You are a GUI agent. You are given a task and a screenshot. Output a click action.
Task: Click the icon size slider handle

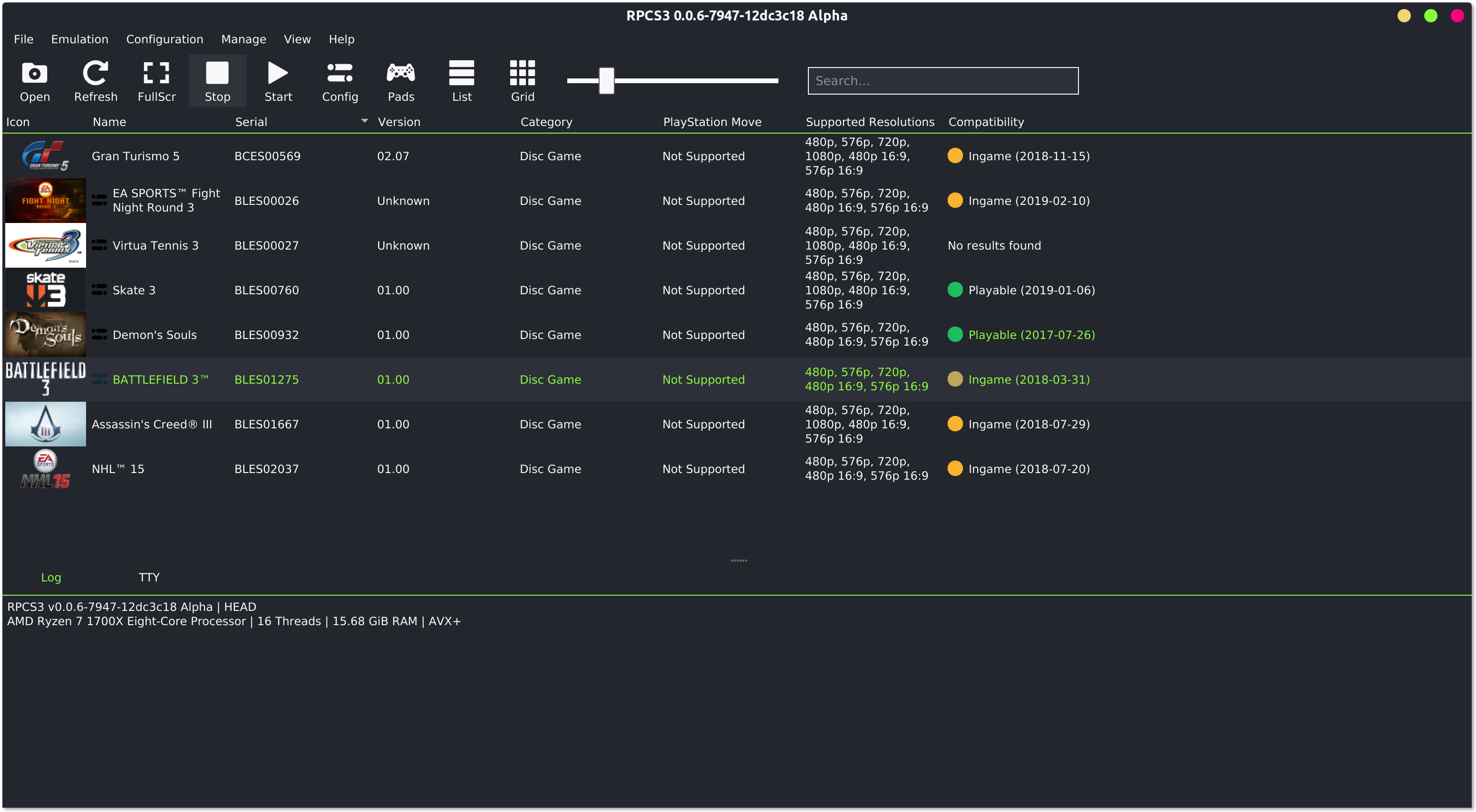(x=606, y=80)
